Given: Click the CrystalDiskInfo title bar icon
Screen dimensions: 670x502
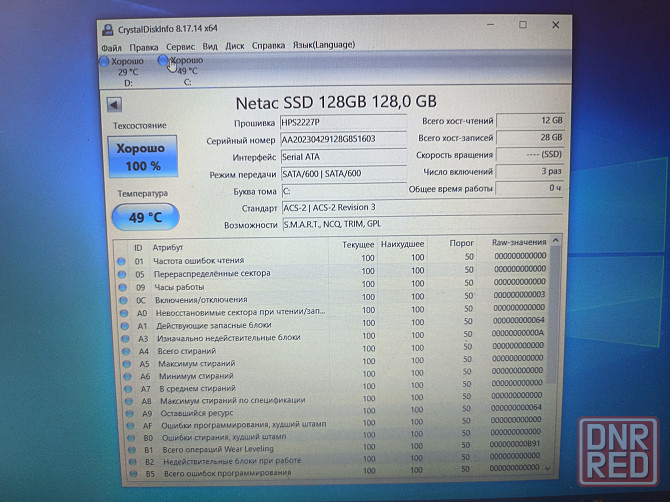Looking at the screenshot, I should click(x=108, y=30).
